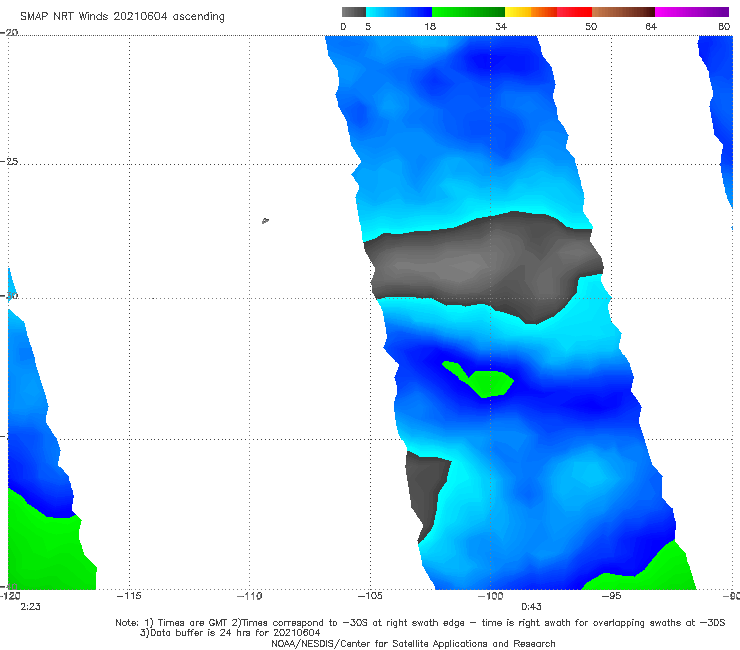Click the '-105' longitude axis label
The width and height of the screenshot is (740, 650).
click(x=370, y=596)
